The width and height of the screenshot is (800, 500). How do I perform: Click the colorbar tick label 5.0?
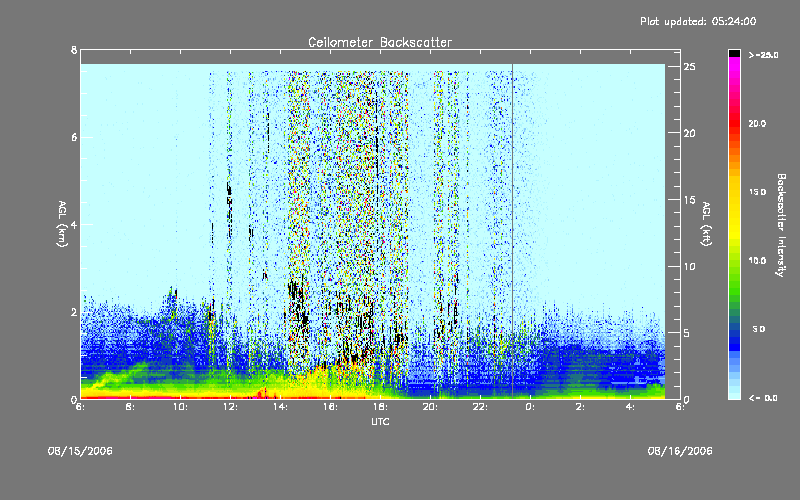point(759,329)
